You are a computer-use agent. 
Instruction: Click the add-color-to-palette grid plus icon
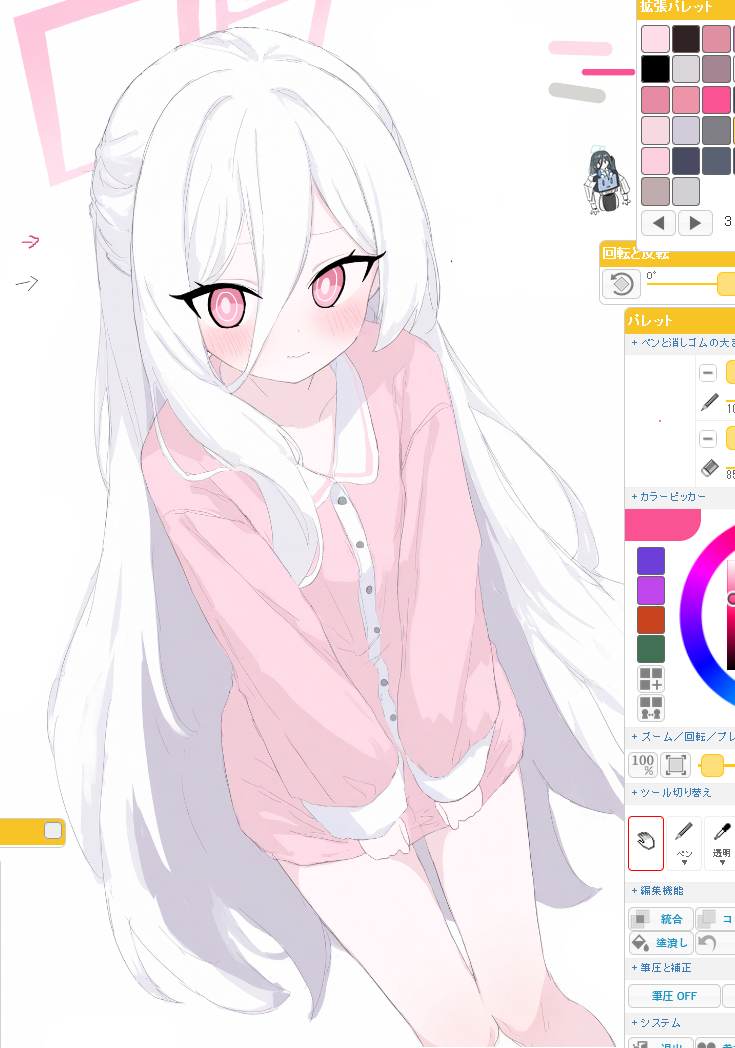point(651,679)
